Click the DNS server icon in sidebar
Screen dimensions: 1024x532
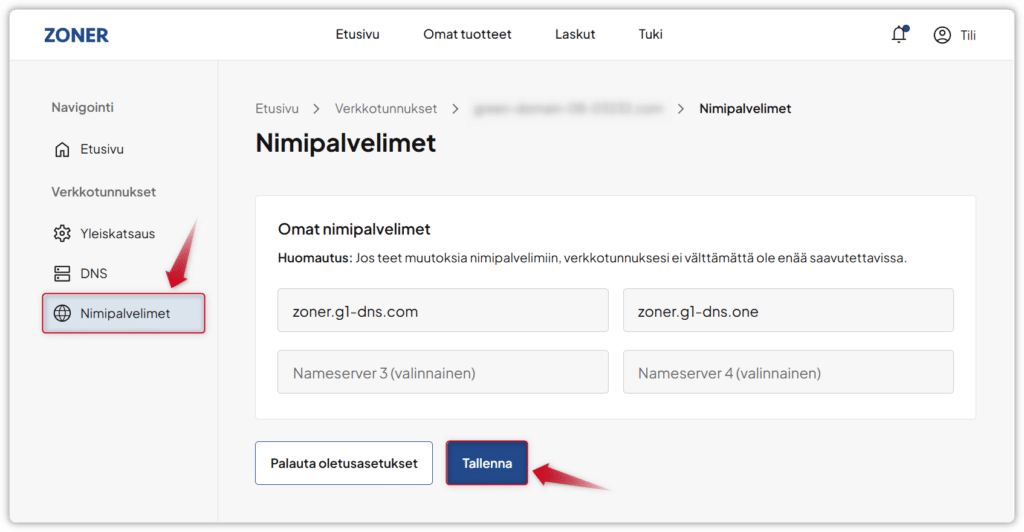[x=62, y=273]
